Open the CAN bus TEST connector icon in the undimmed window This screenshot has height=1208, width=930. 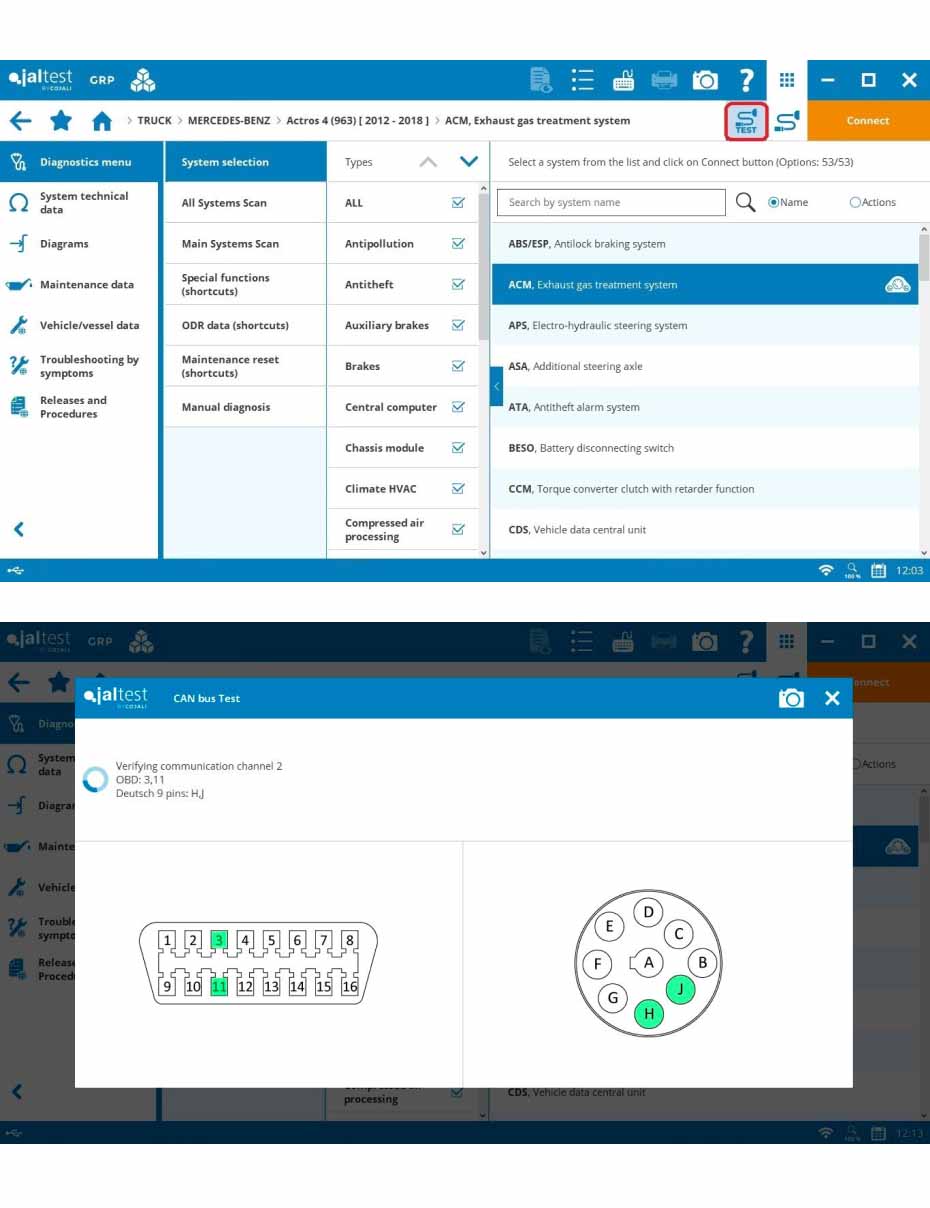[746, 121]
